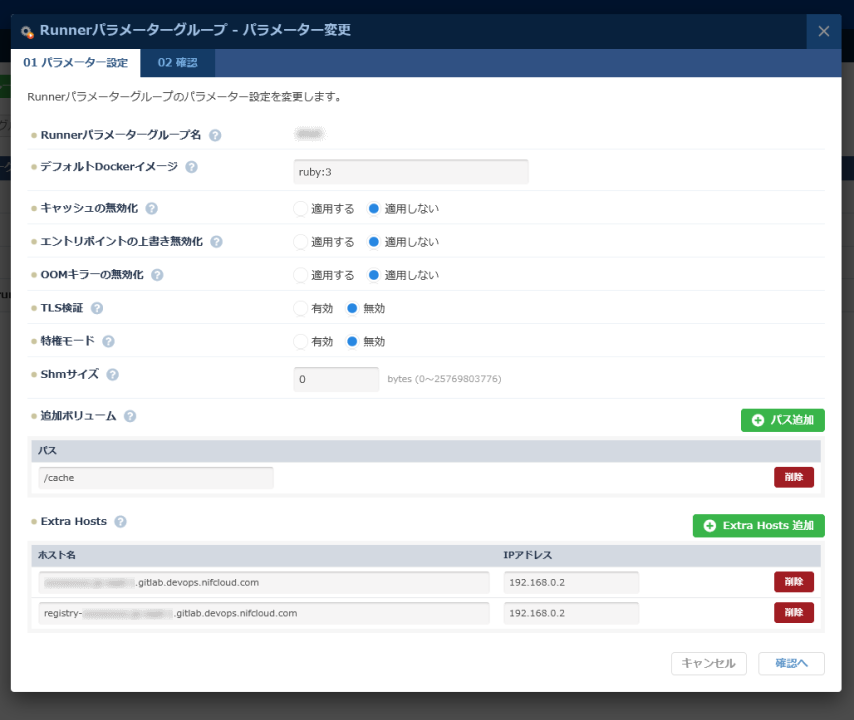Open the Shmサイズ help icon
854x720 pixels.
coord(113,375)
